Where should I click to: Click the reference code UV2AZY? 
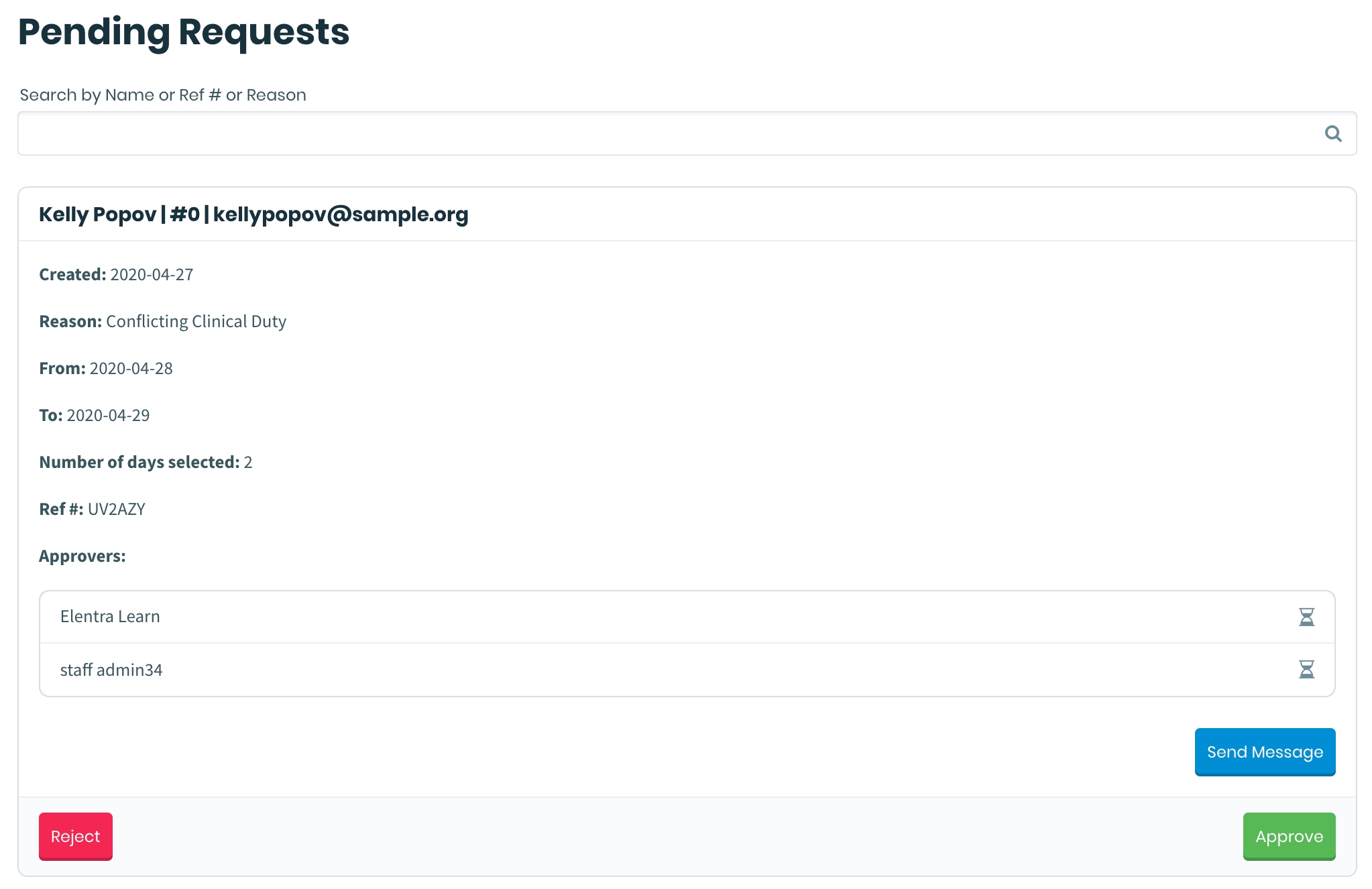pyautogui.click(x=117, y=510)
